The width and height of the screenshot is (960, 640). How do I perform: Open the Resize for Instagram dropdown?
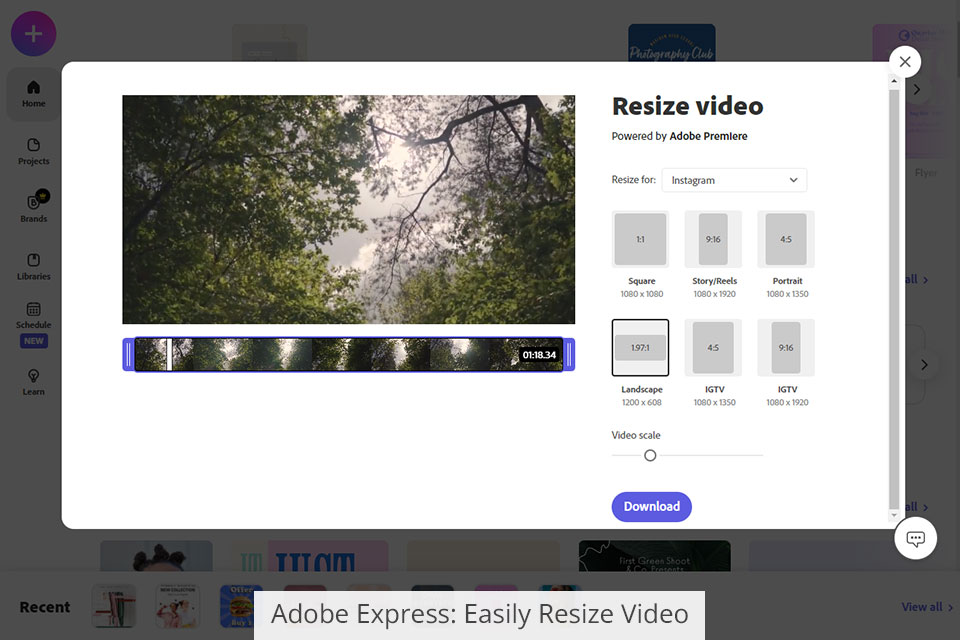tap(734, 180)
